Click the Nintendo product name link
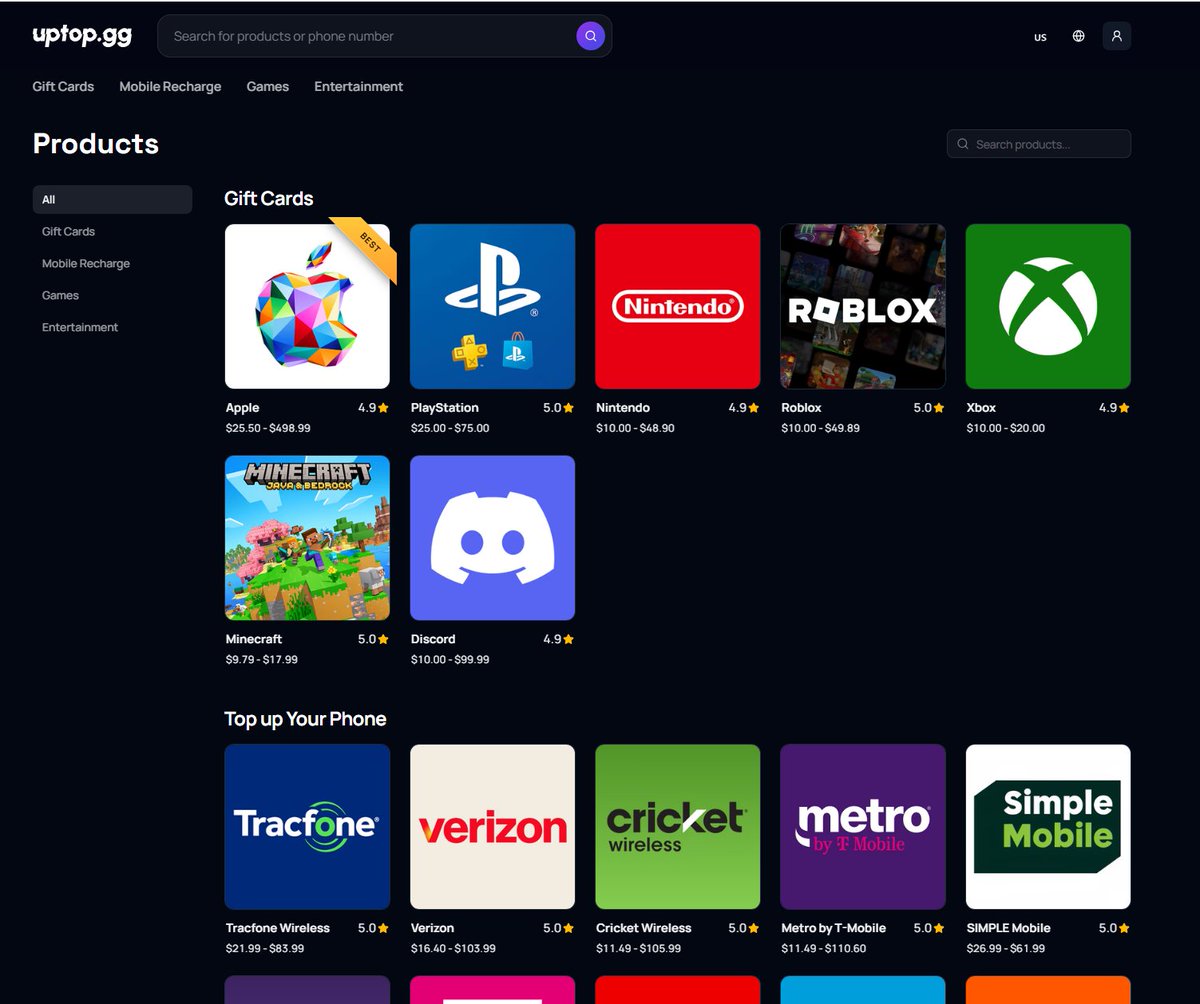1200x1004 pixels. (623, 408)
